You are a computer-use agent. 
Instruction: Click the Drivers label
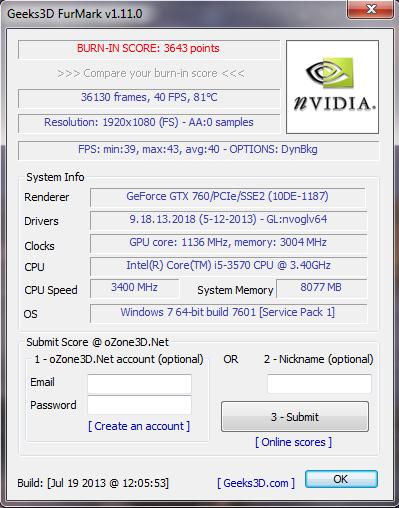pyautogui.click(x=41, y=221)
